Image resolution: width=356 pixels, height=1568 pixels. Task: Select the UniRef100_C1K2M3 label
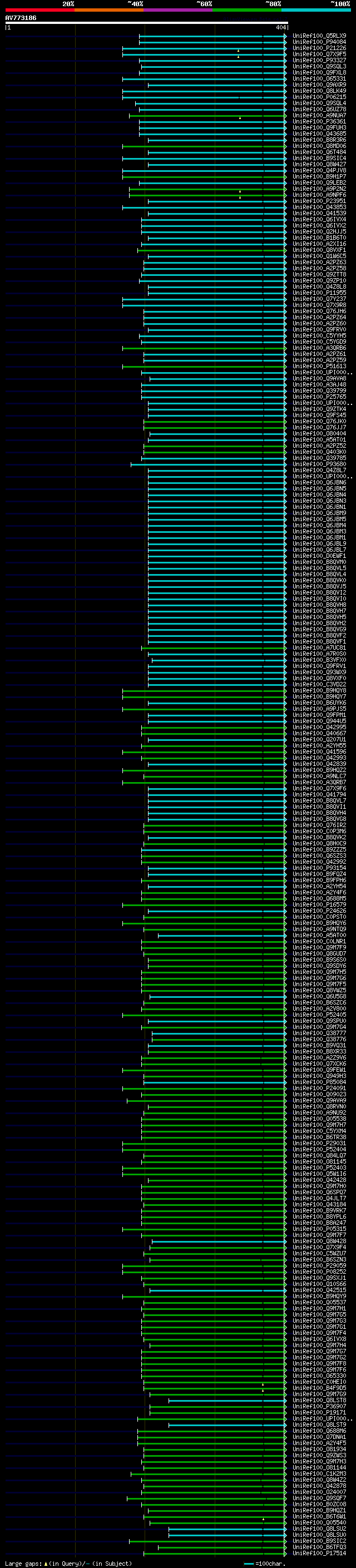point(319,1473)
